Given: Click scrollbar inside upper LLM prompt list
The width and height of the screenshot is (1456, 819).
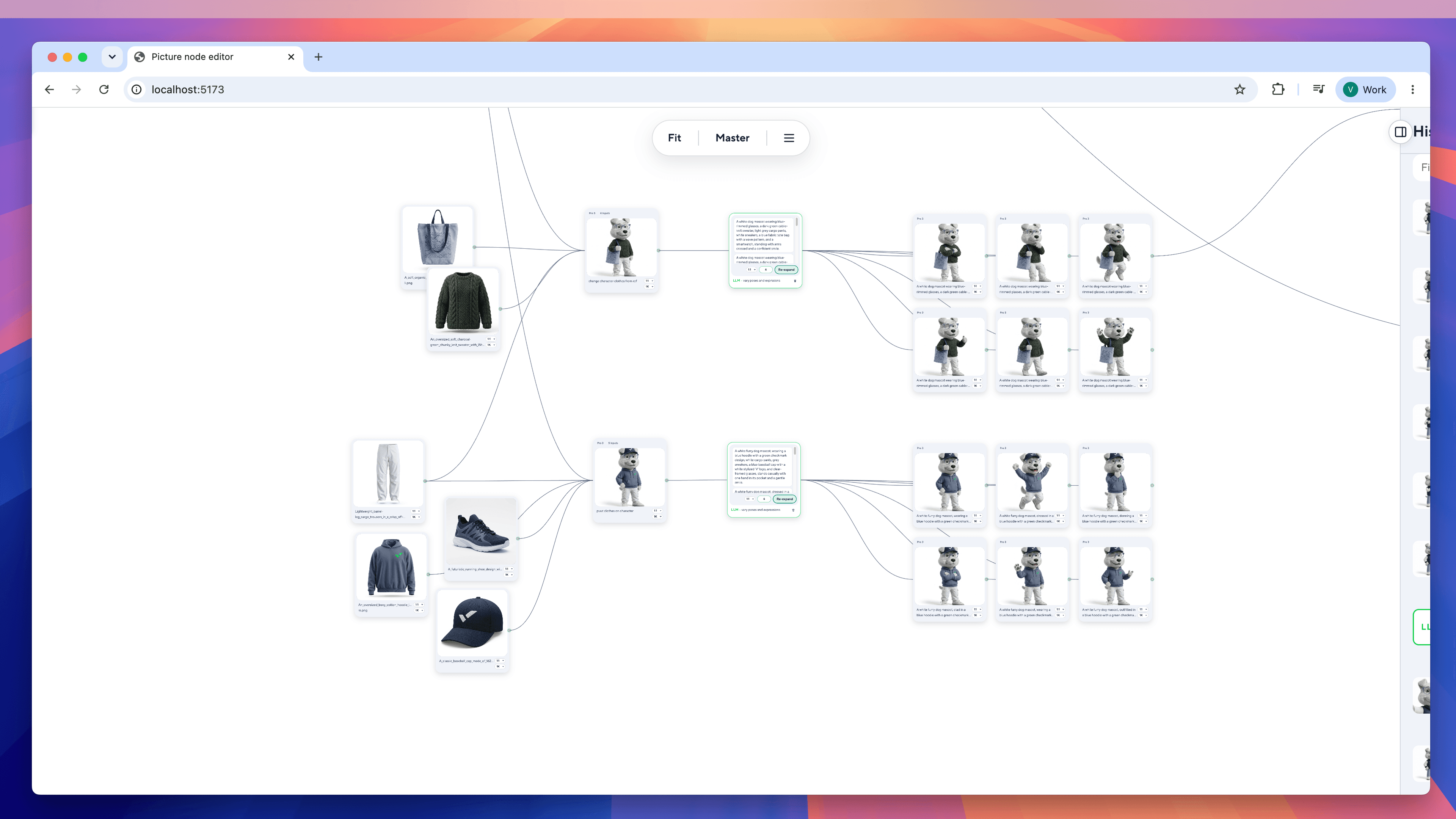Looking at the screenshot, I should click(797, 222).
